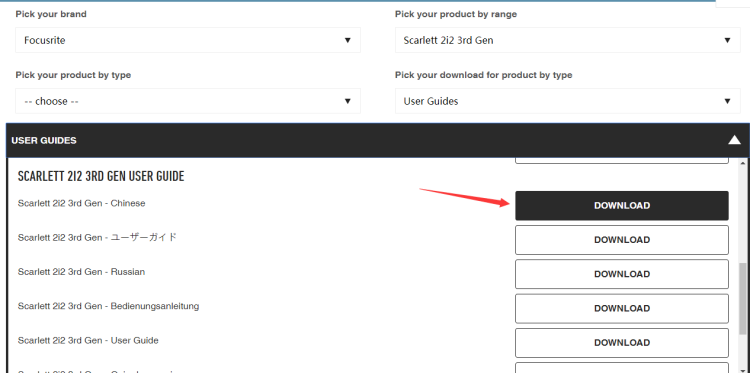Open the product range dropdown showing Scarlett 2i2 3rd Gen

pos(567,40)
